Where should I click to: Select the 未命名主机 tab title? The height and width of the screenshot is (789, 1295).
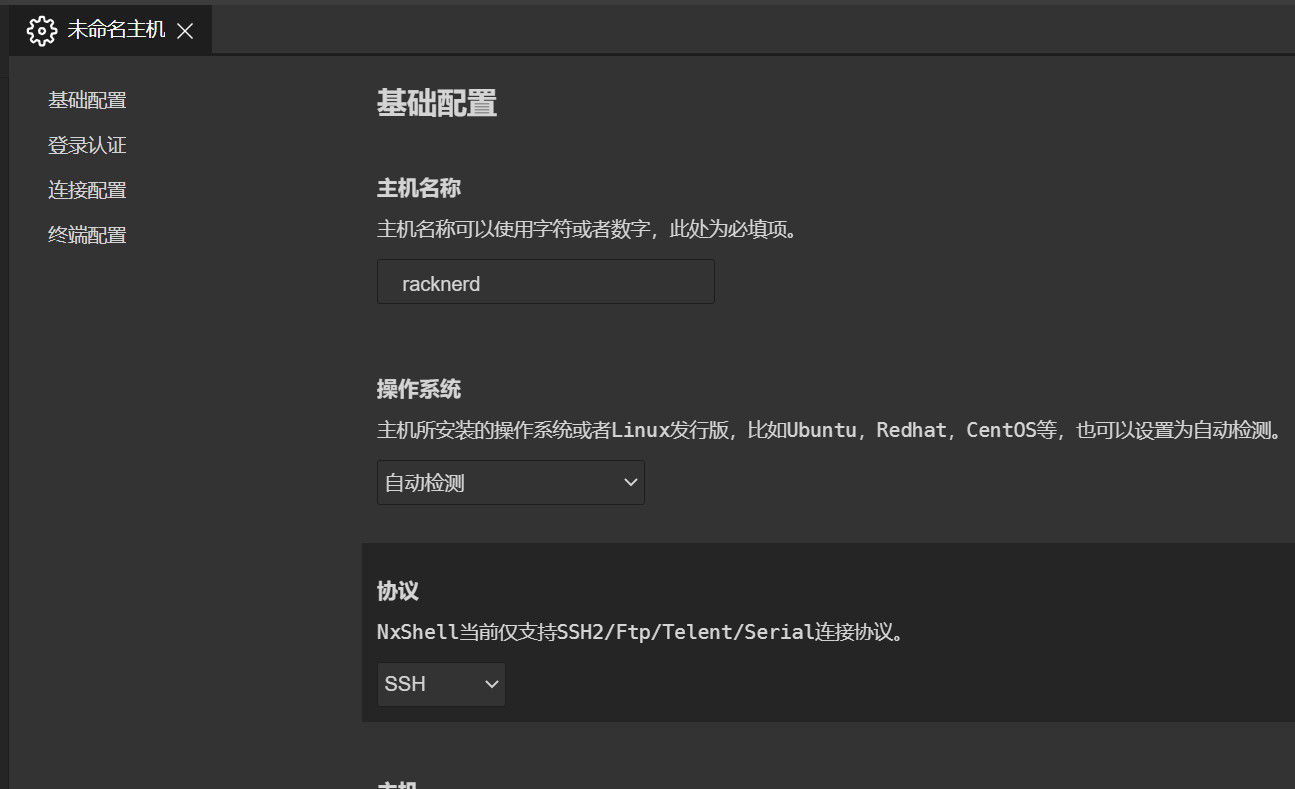tap(116, 30)
